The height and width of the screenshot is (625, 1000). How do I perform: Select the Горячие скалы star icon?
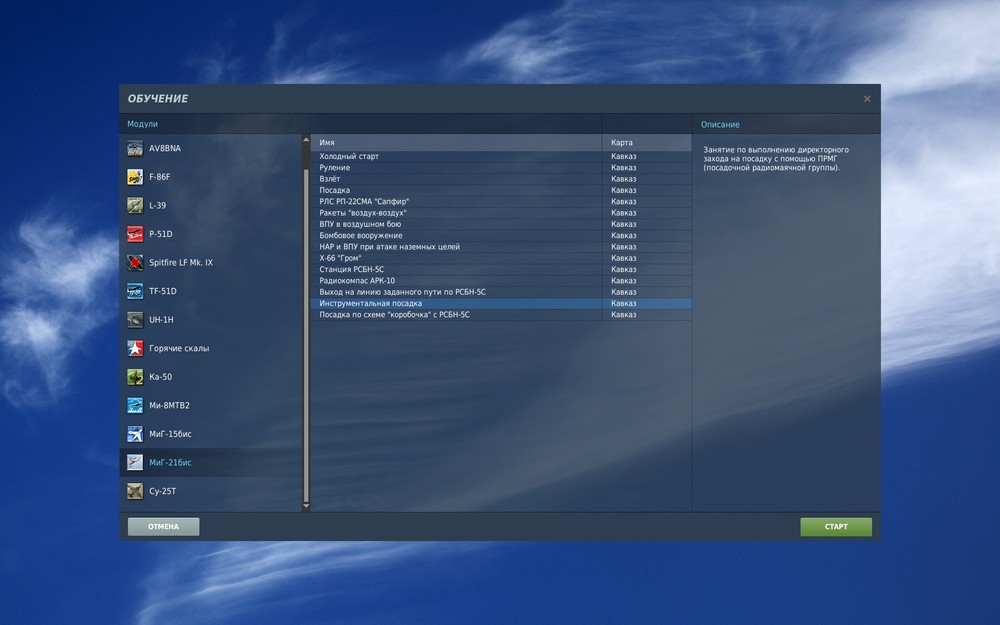tap(135, 348)
